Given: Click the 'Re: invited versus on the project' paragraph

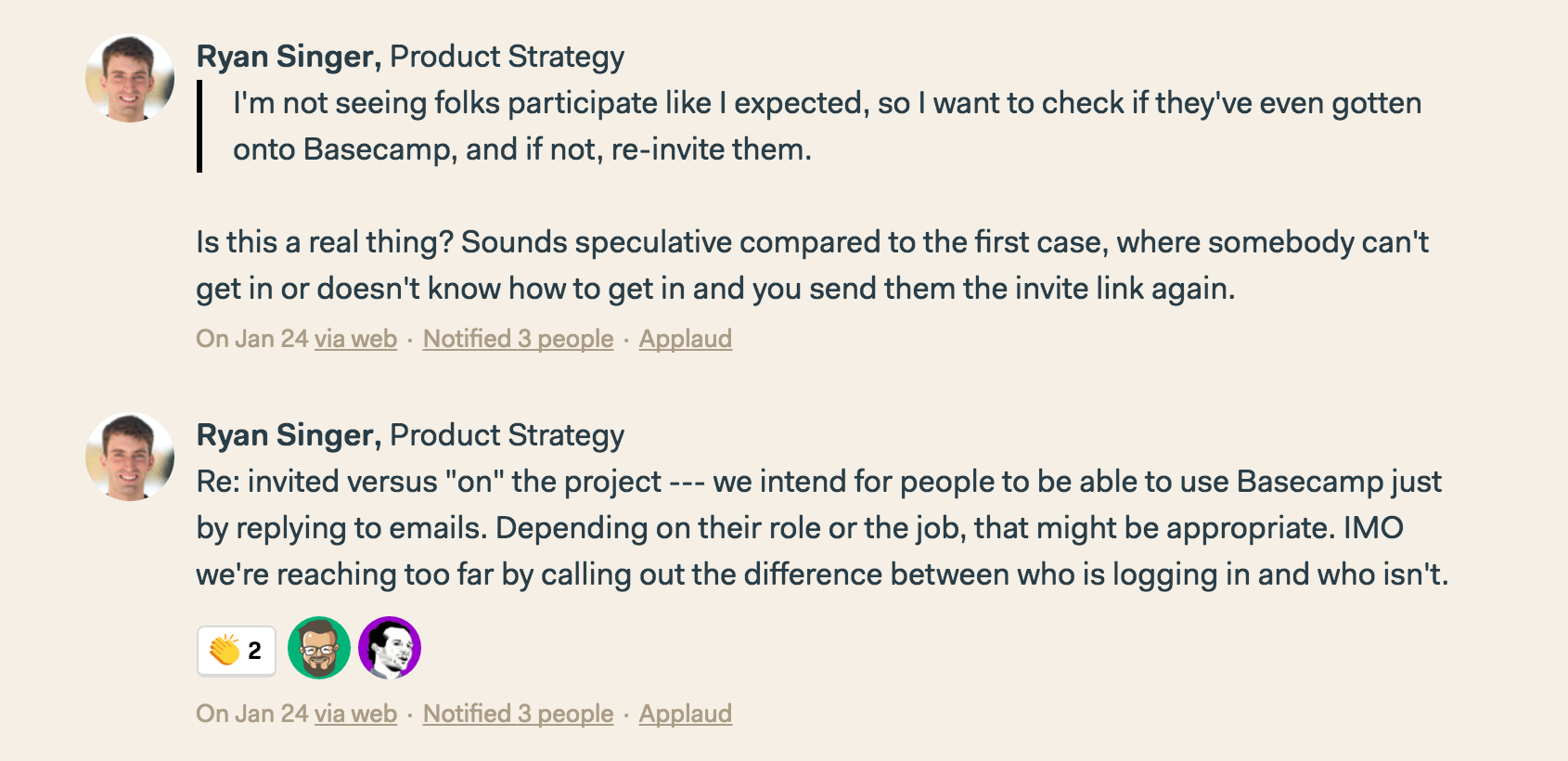Looking at the screenshot, I should pos(822,528).
